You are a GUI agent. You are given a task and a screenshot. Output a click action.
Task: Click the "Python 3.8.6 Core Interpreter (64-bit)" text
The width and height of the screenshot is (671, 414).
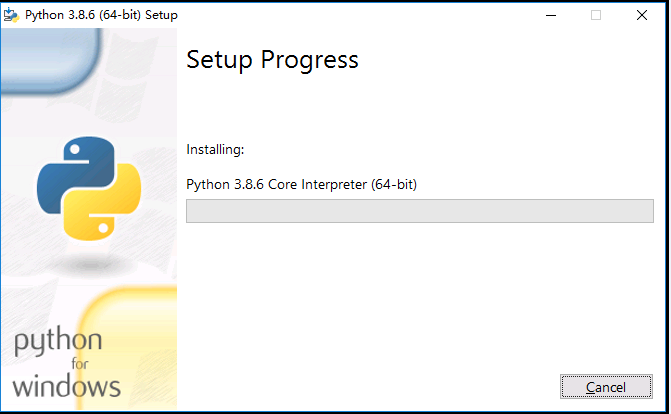(301, 184)
